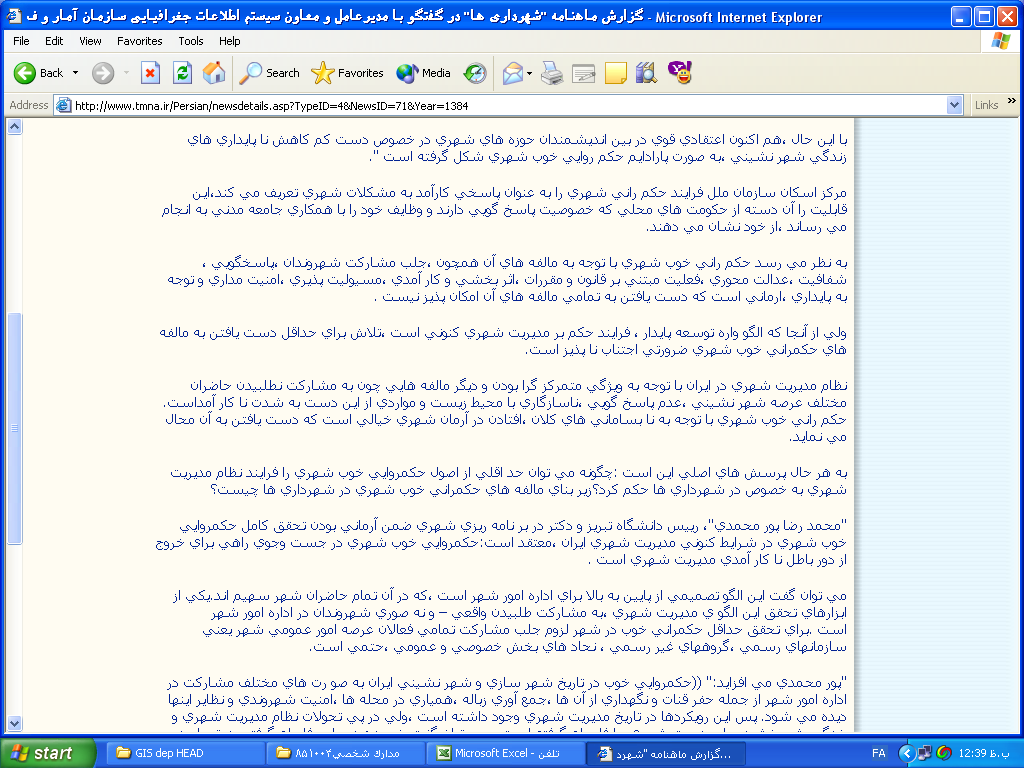Image resolution: width=1024 pixels, height=768 pixels.
Task: Click the Back navigation button
Action: click(38, 73)
